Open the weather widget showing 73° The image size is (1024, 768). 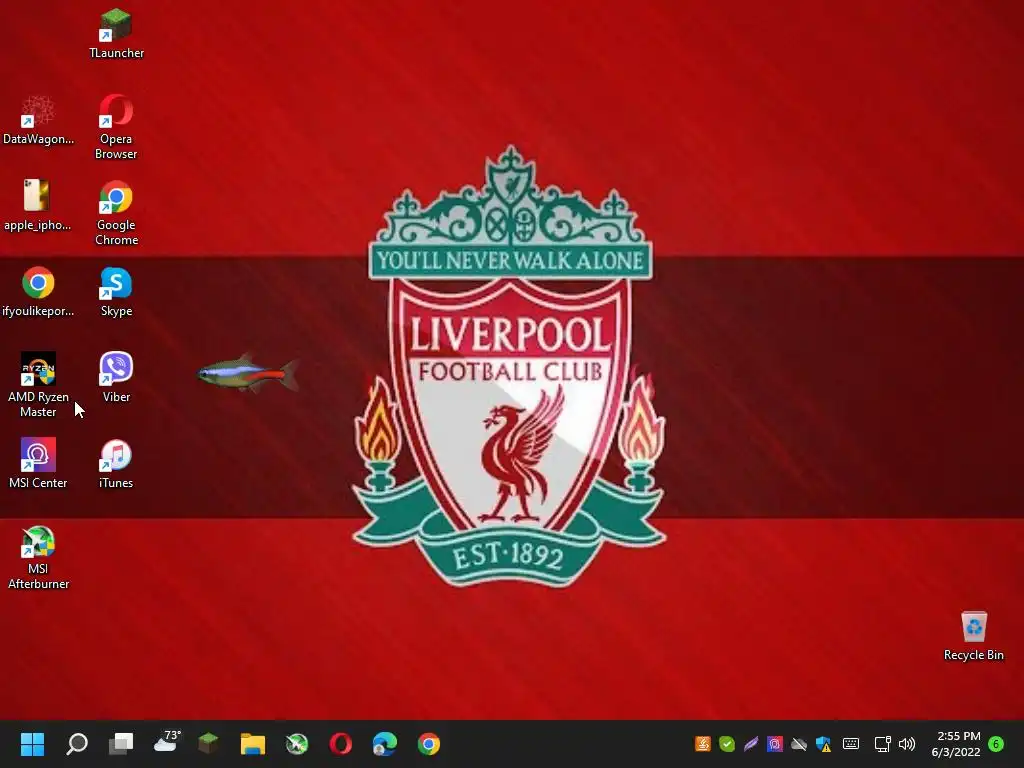tap(166, 742)
